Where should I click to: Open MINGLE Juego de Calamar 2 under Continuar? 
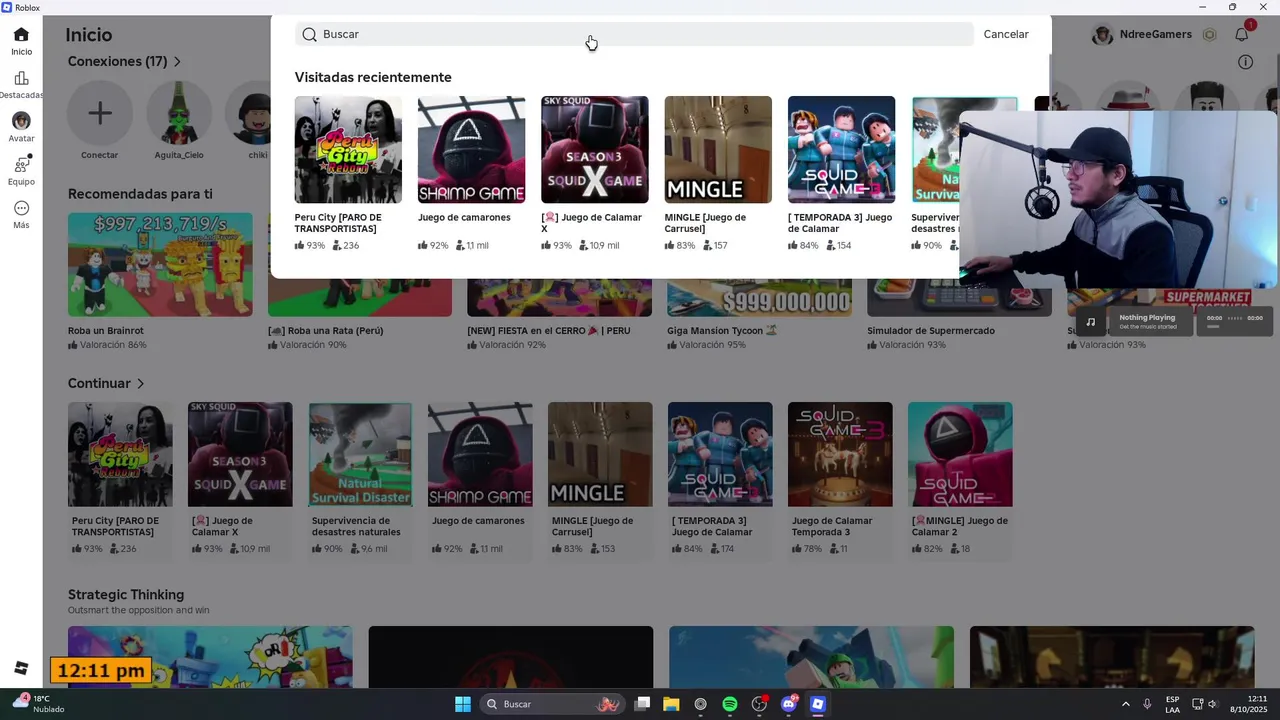tap(960, 454)
